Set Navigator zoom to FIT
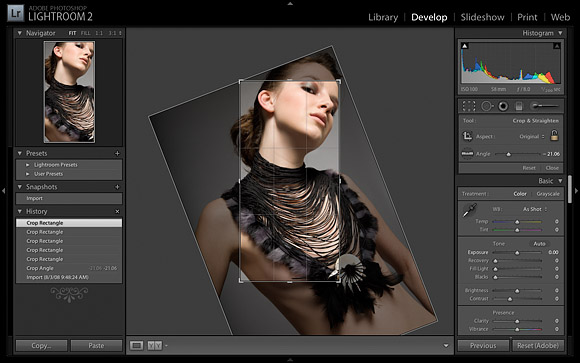 pos(72,33)
